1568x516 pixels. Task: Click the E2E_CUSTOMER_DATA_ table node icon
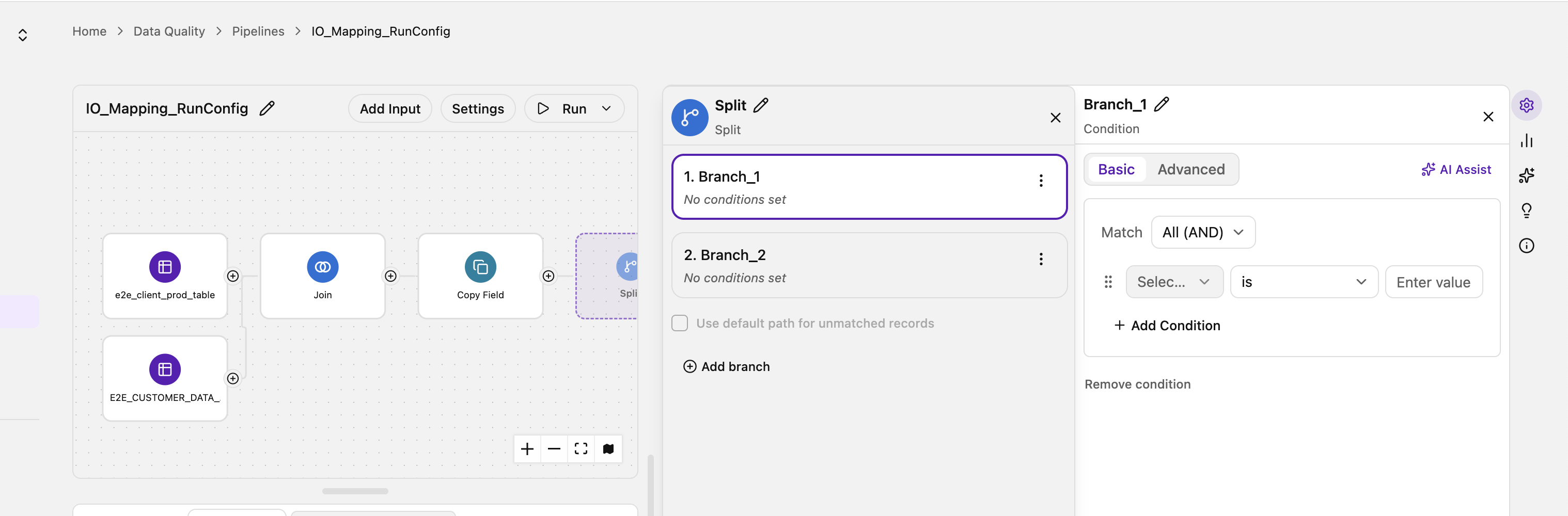pyautogui.click(x=165, y=369)
